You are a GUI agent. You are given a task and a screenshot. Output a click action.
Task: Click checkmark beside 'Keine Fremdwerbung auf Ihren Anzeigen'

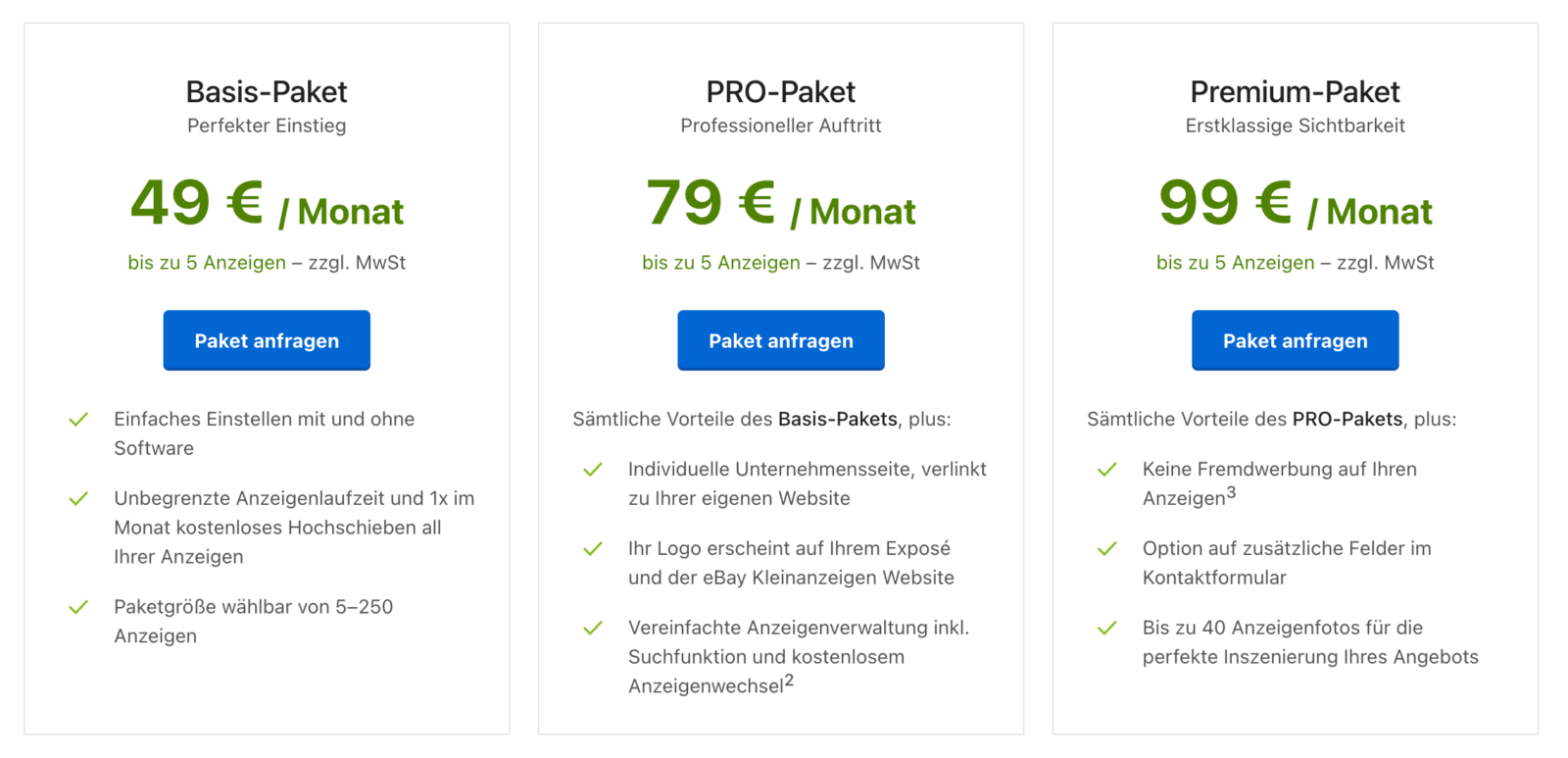[1107, 470]
